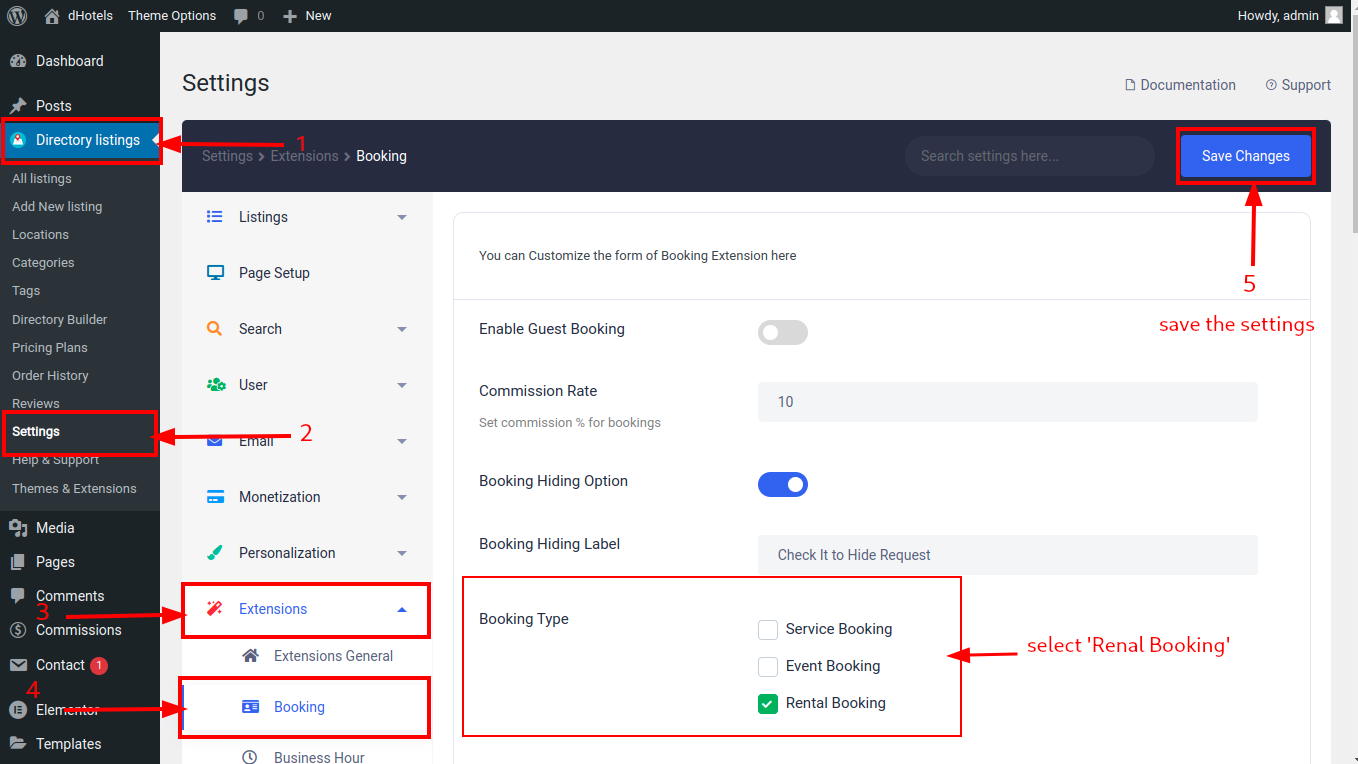Open All listings submenu item

click(42, 178)
